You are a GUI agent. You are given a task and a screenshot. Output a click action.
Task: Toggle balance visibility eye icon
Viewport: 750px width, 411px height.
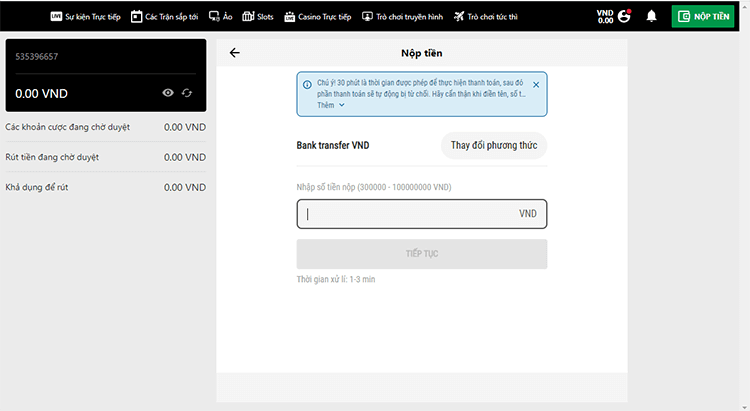[168, 93]
